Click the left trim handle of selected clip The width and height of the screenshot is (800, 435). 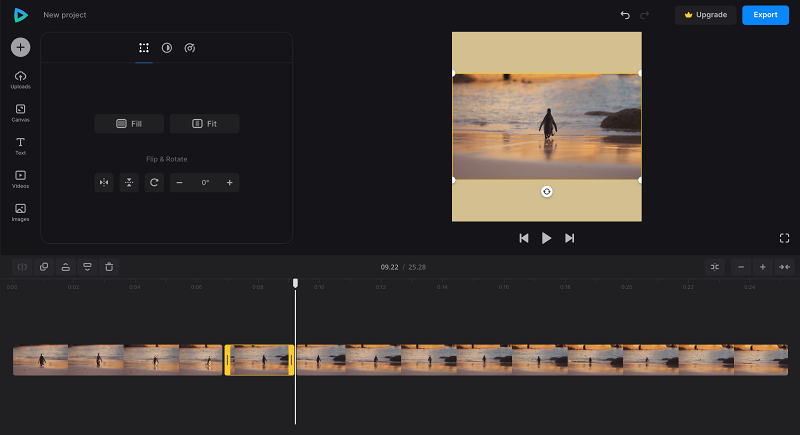point(228,360)
